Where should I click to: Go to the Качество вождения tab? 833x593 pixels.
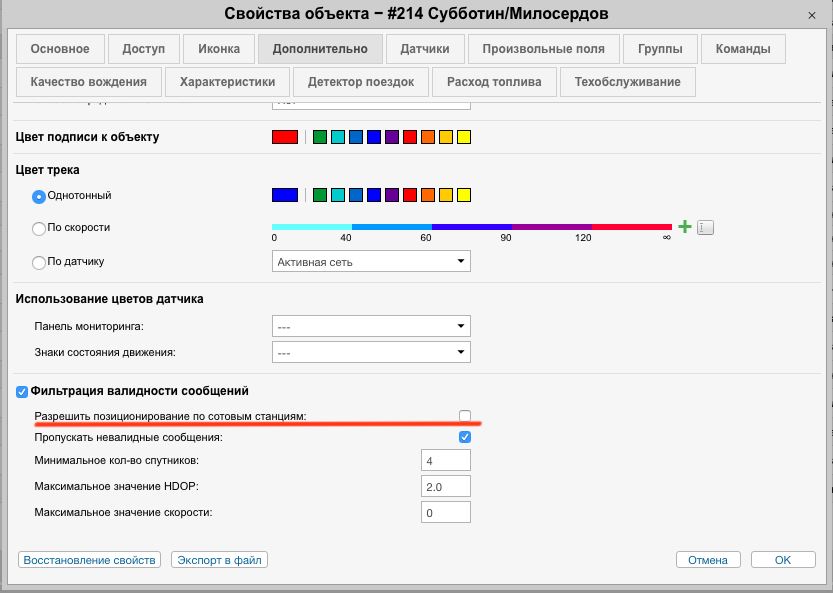point(88,82)
